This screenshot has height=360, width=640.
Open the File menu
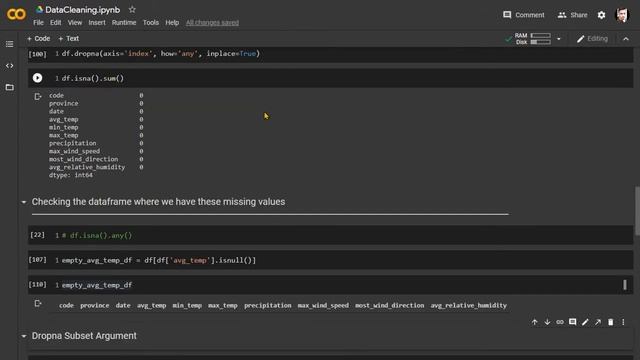pyautogui.click(x=38, y=22)
